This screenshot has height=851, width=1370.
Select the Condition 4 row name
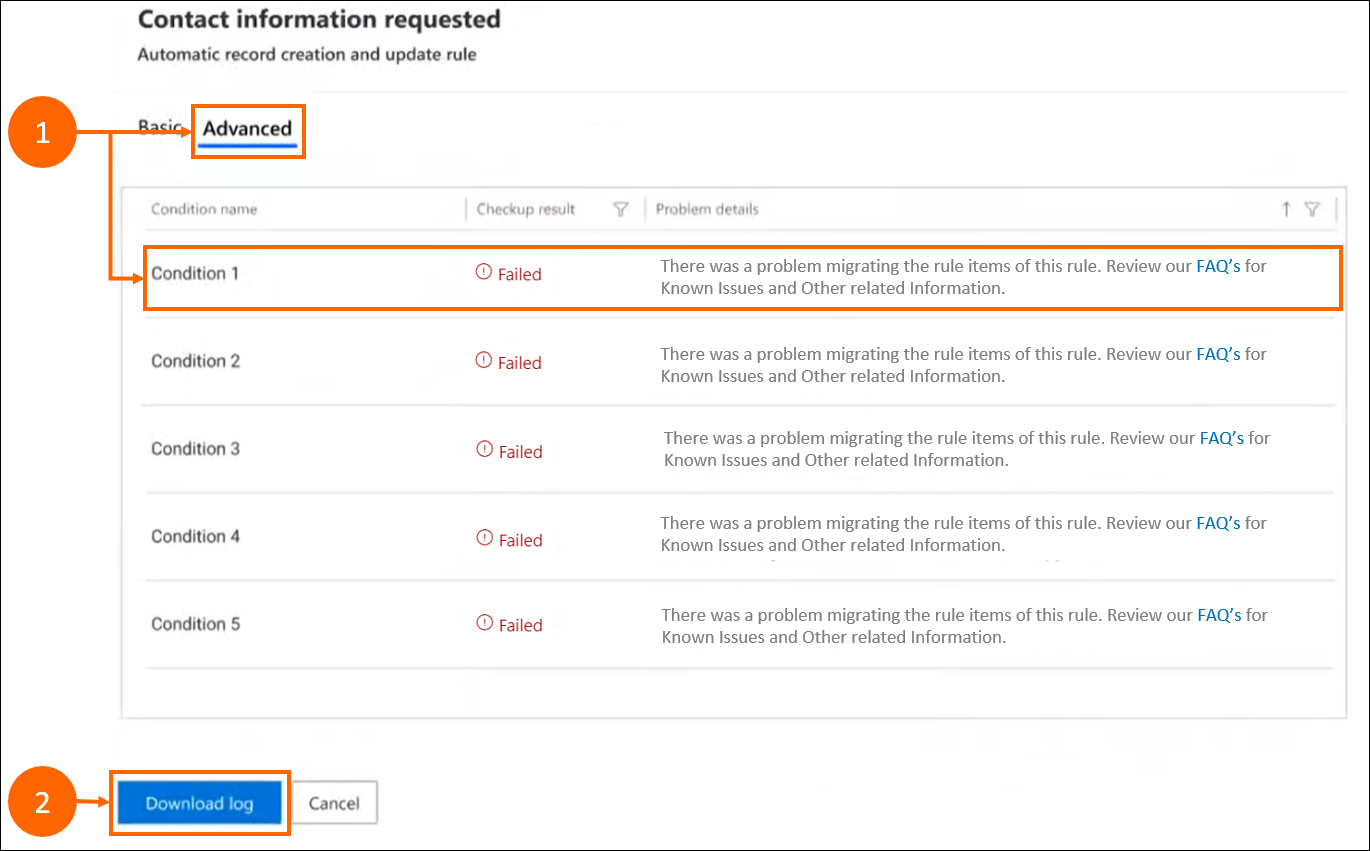[195, 537]
